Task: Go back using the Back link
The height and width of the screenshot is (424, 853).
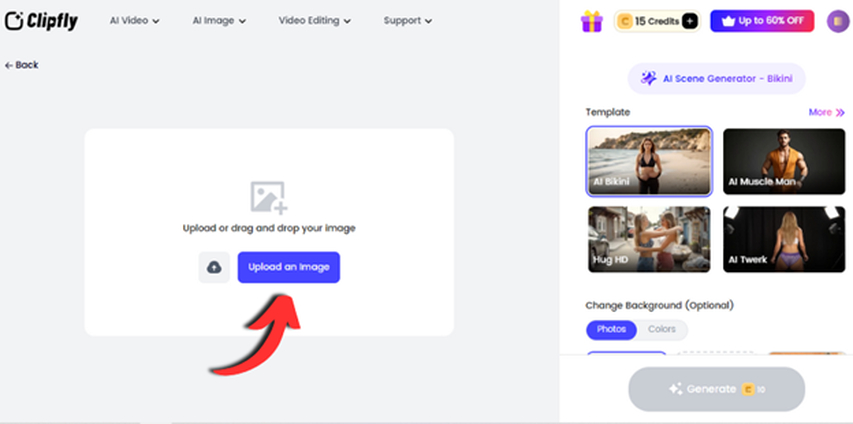Action: pos(22,65)
